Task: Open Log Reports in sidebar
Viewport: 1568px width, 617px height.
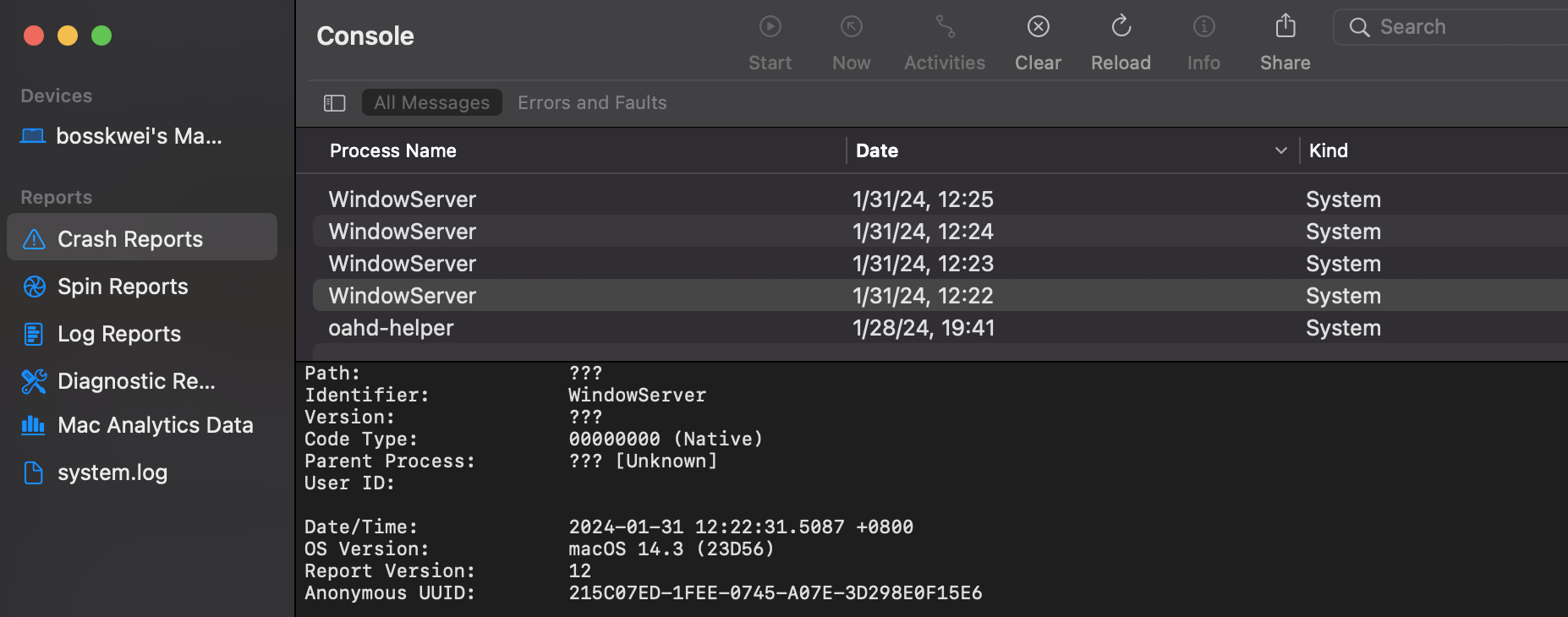Action: tap(119, 334)
